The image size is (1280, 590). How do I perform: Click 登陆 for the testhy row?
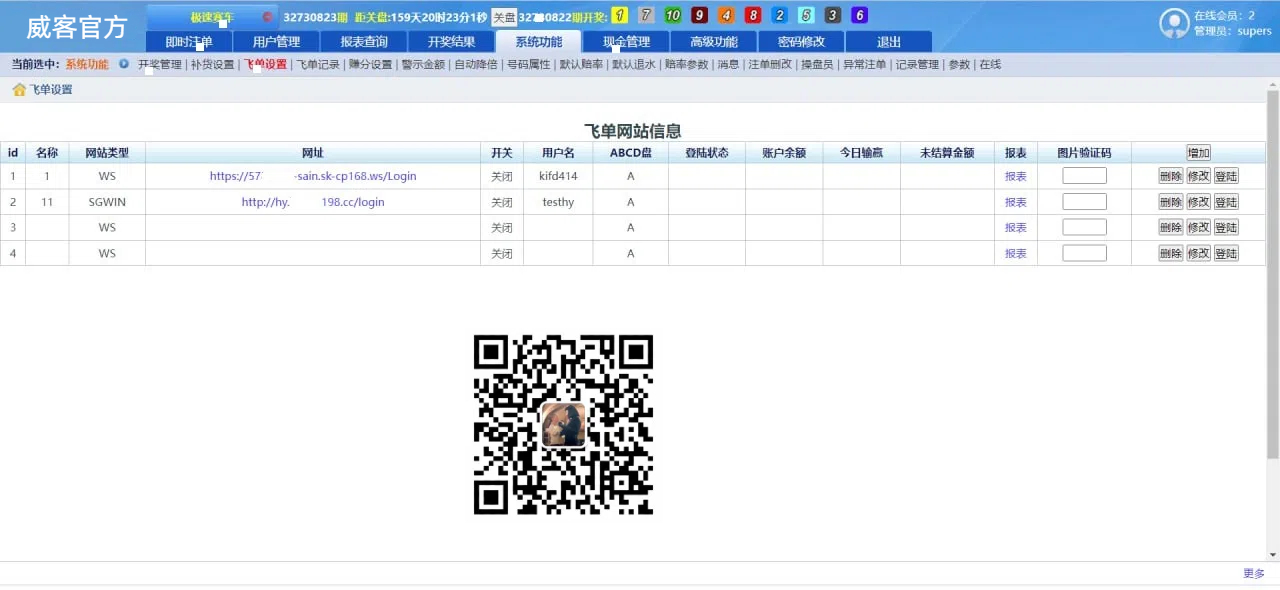click(x=1226, y=202)
